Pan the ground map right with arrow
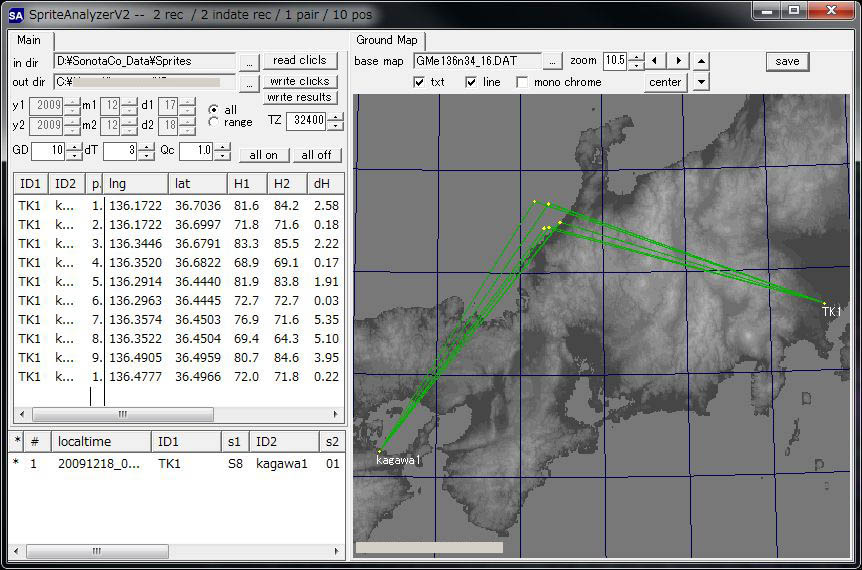 679,61
